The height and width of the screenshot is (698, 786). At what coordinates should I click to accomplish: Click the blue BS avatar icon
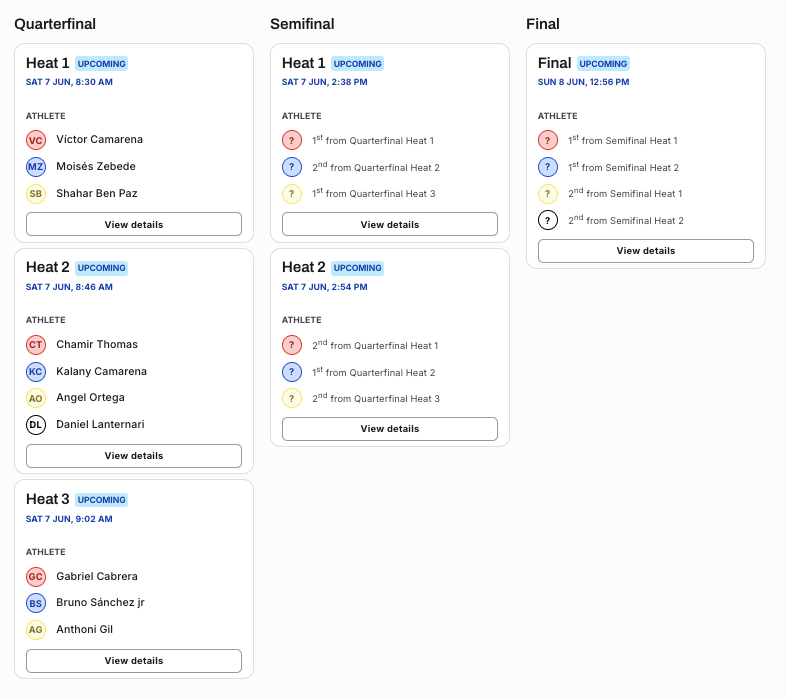[x=36, y=603]
